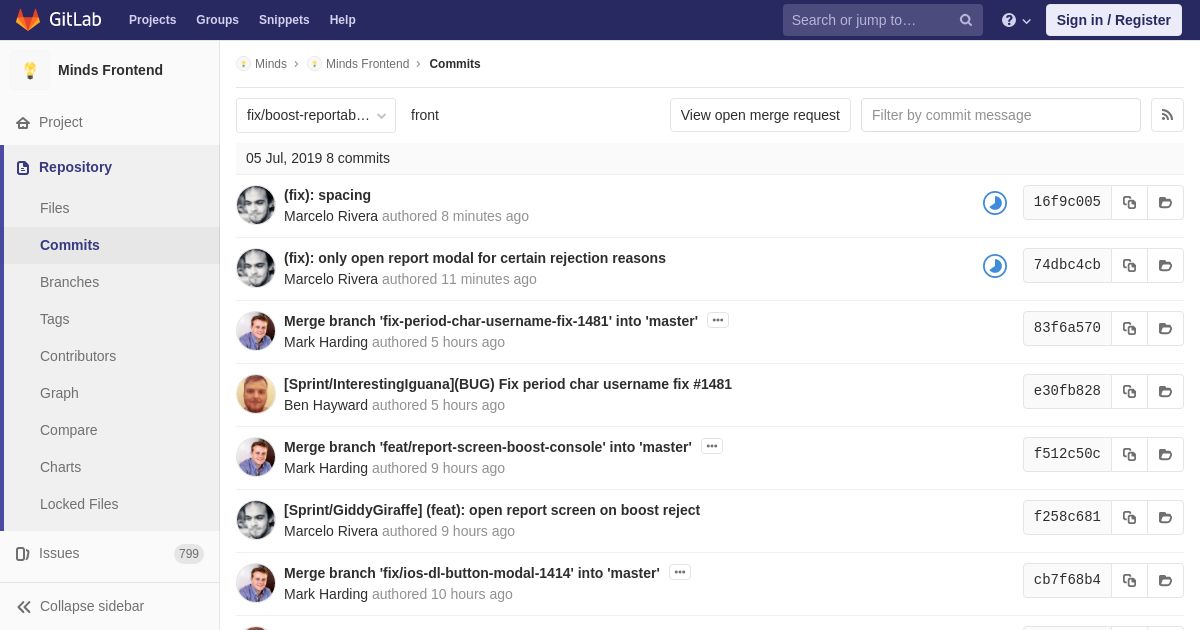
Task: Open the fix/boost-reportab… branch dropdown
Action: pyautogui.click(x=316, y=115)
